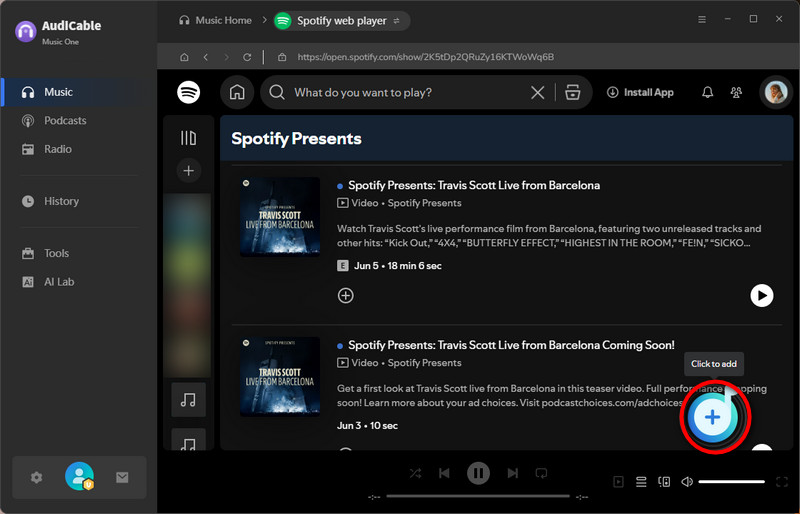Viewport: 800px width, 514px height.
Task: Click the lock icon beside the URL
Action: coord(282,57)
